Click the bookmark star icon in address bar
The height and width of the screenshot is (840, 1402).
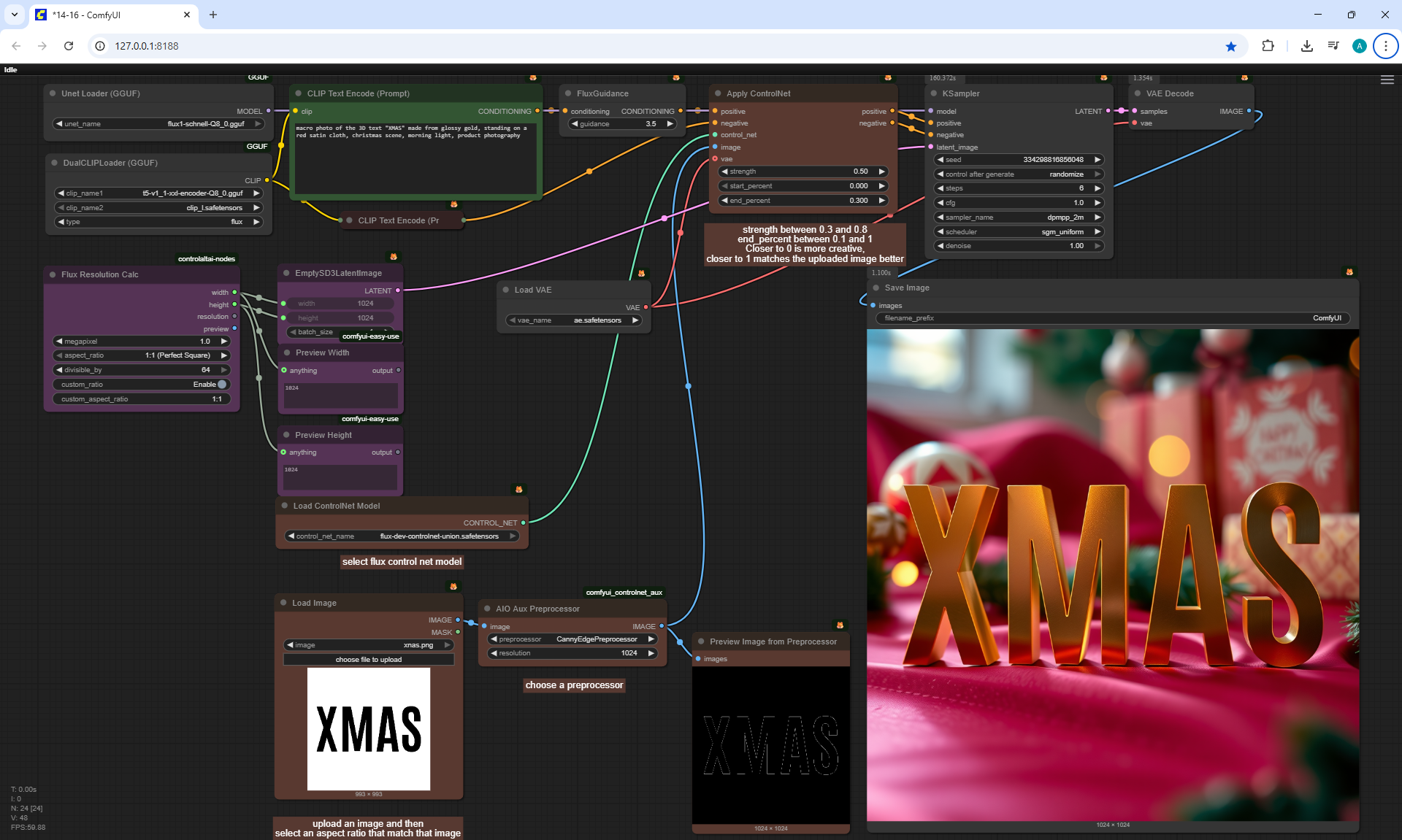(x=1231, y=46)
